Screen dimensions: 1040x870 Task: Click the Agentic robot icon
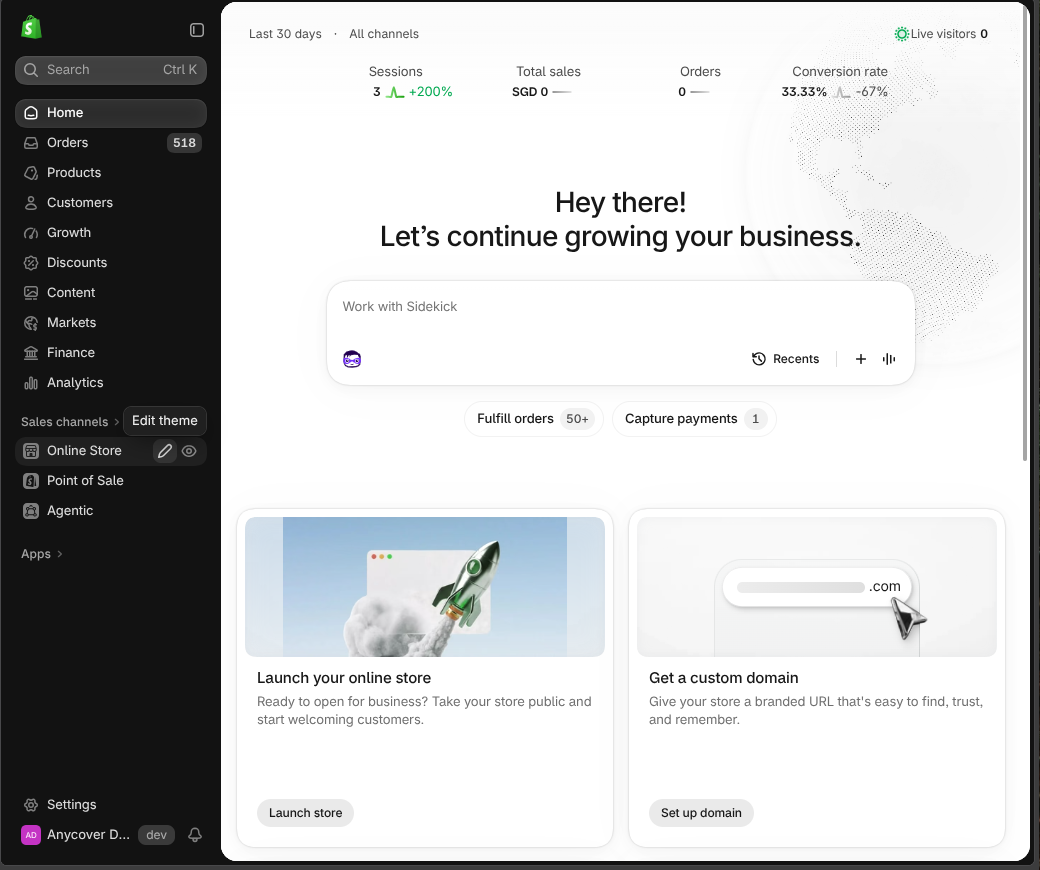tap(31, 511)
